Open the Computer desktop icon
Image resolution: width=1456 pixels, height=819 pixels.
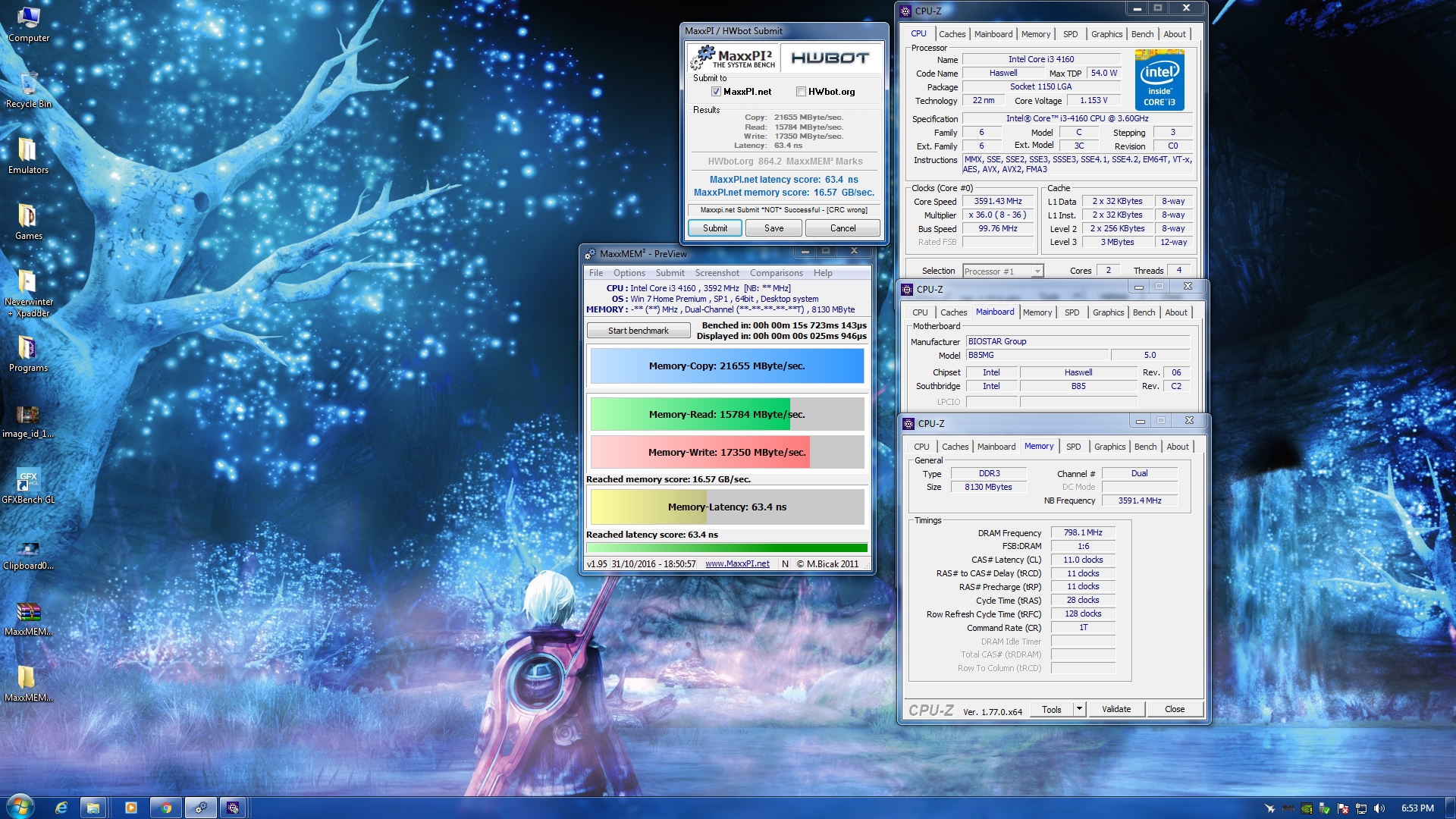[28, 24]
